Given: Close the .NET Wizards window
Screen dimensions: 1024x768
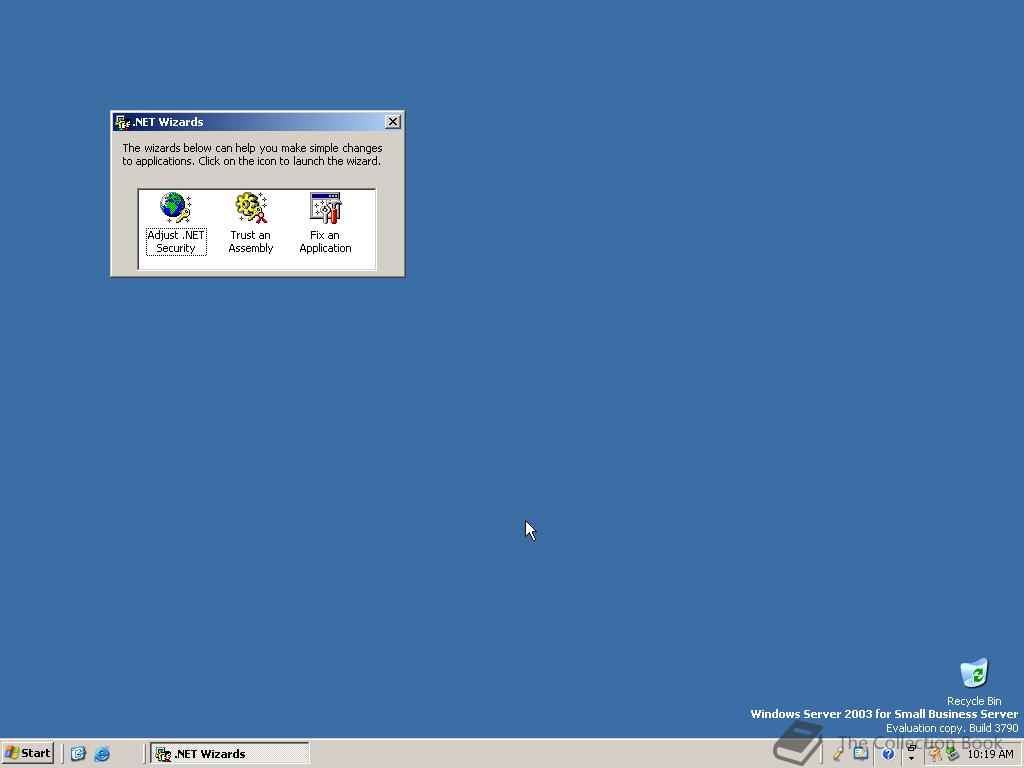Looking at the screenshot, I should click(392, 121).
